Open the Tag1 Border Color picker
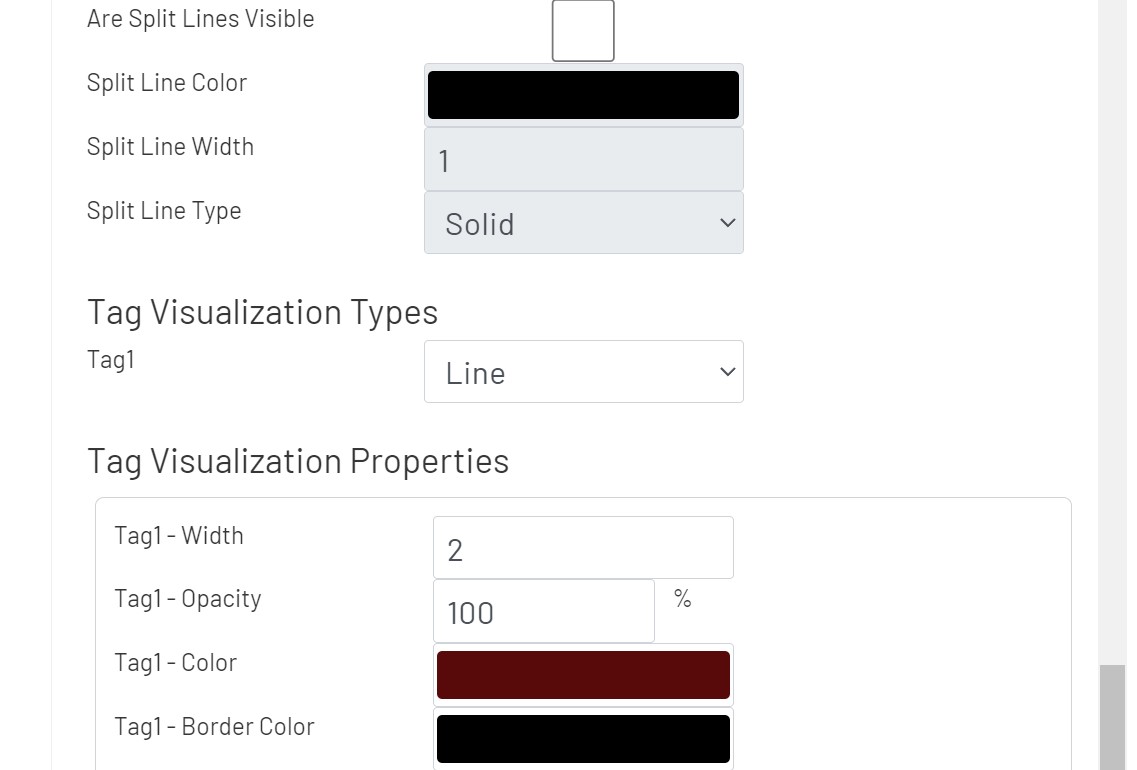 pos(583,738)
